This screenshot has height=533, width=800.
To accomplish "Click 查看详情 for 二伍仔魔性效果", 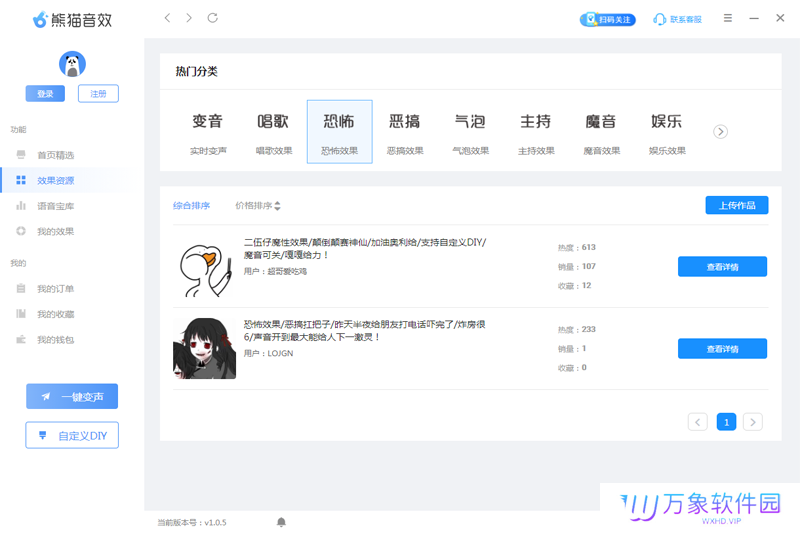I will click(x=722, y=266).
